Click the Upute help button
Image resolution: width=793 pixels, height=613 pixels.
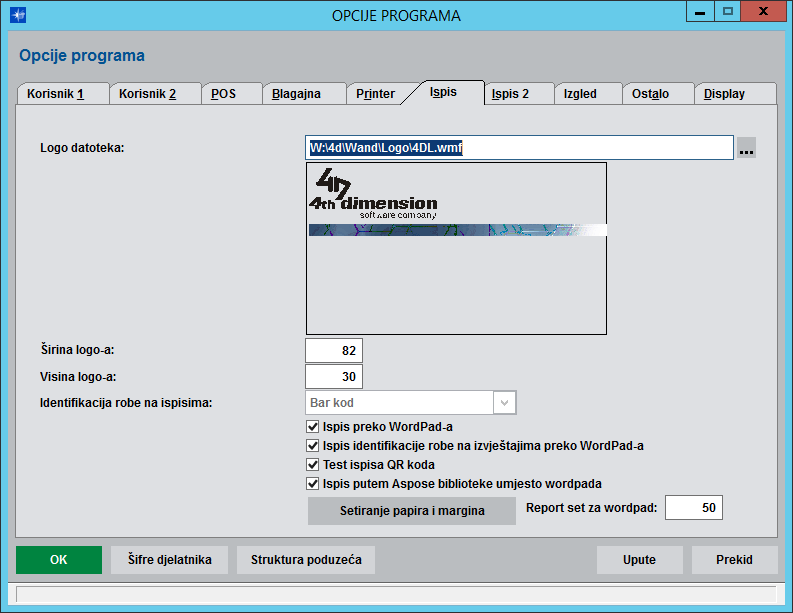[639, 560]
